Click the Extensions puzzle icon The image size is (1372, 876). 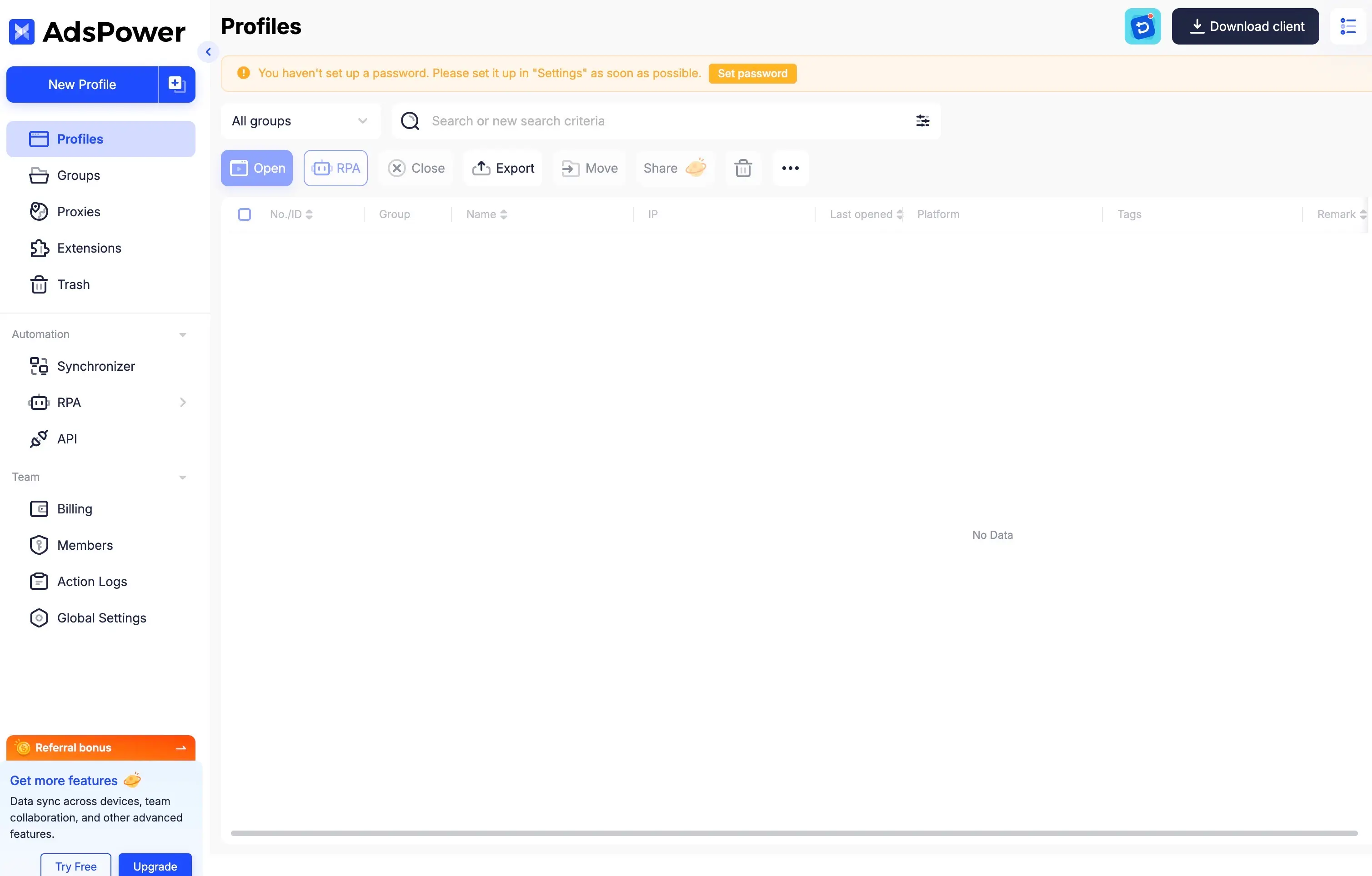tap(39, 249)
